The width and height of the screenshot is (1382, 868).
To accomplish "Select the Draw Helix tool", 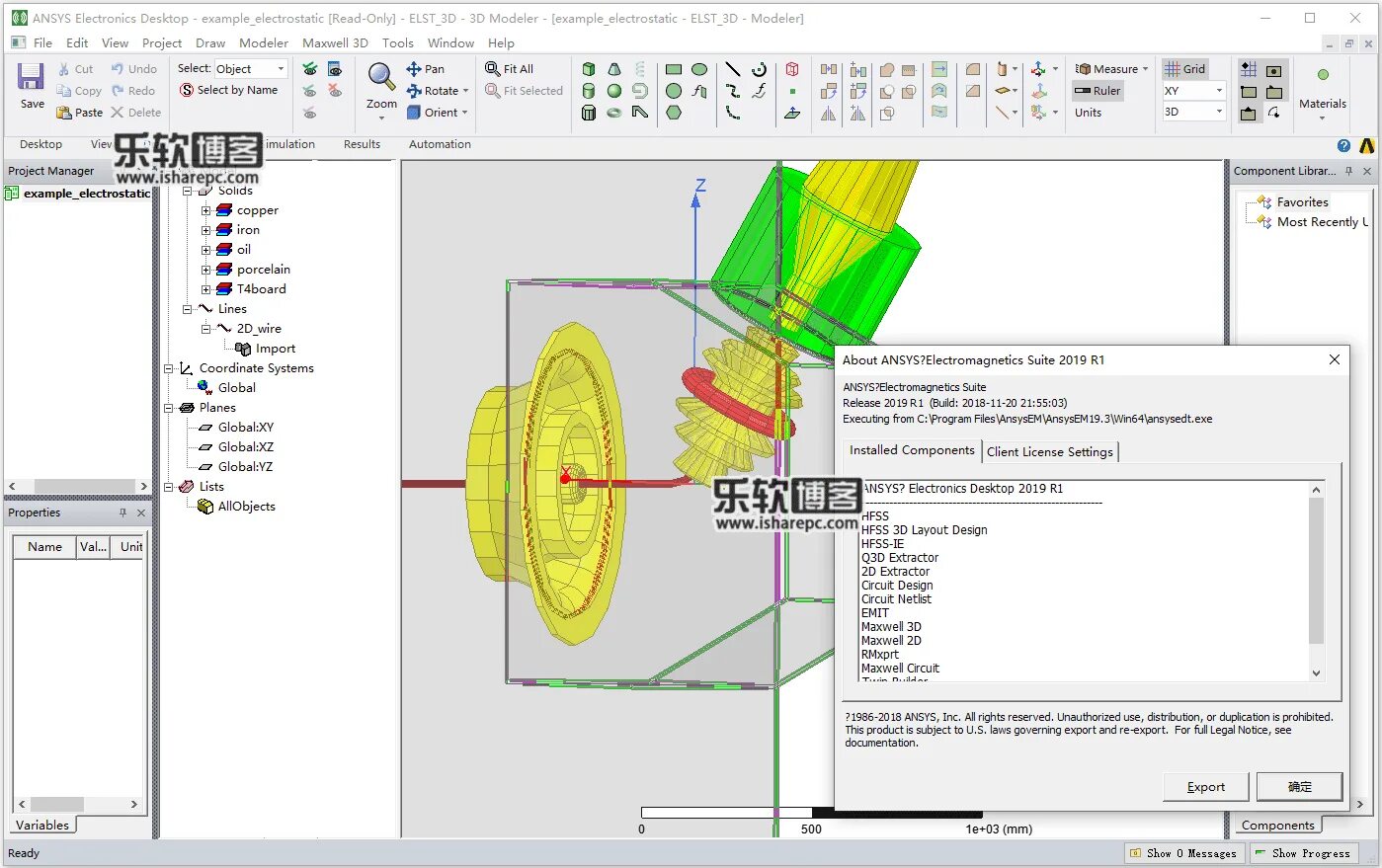I will 640,69.
